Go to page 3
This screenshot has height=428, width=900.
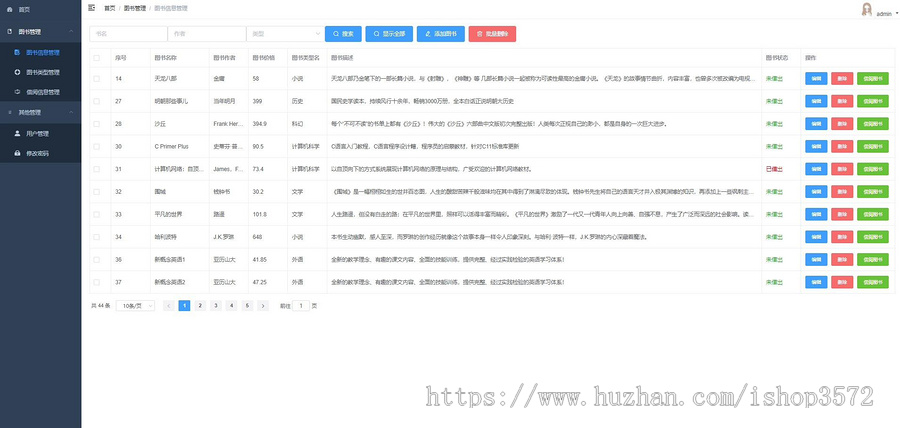click(x=216, y=306)
